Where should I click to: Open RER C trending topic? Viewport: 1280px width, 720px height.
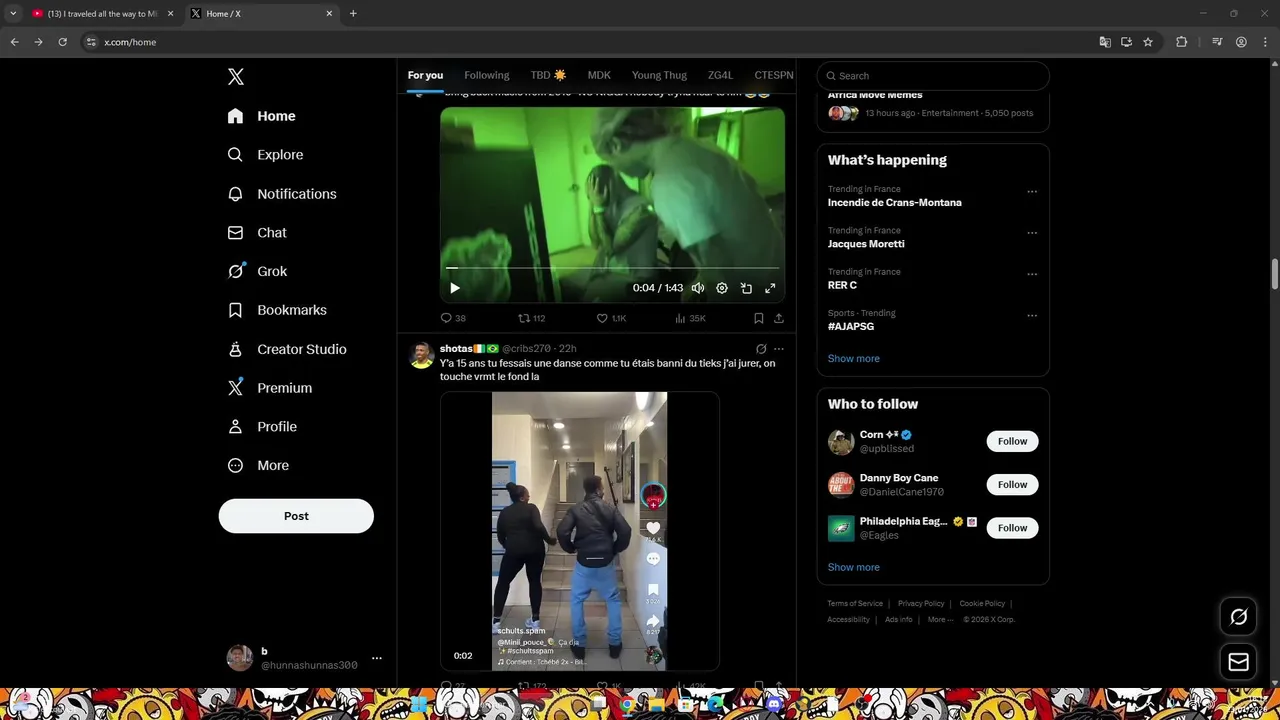pos(842,286)
